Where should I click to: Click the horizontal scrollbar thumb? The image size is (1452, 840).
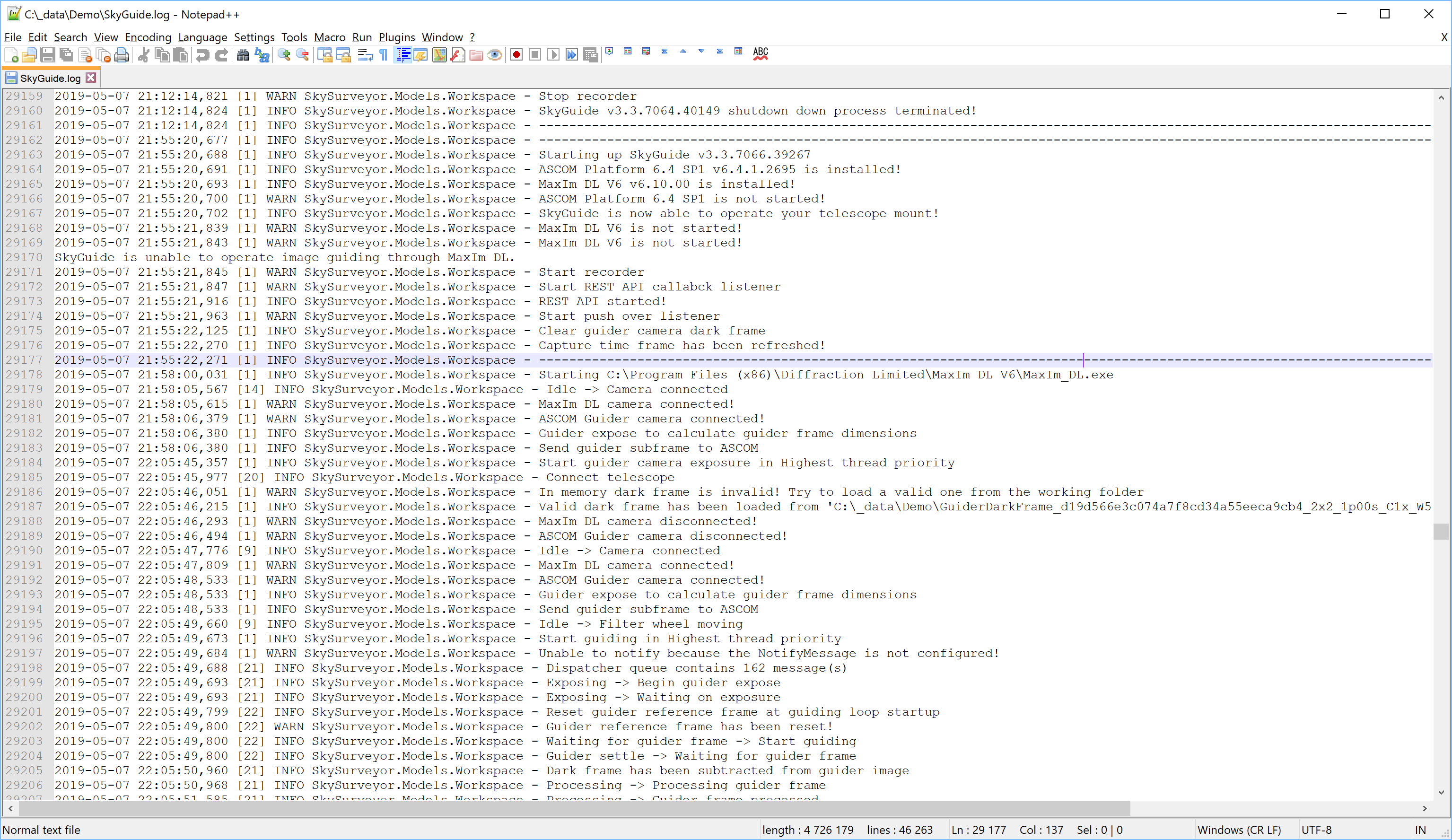pyautogui.click(x=575, y=809)
